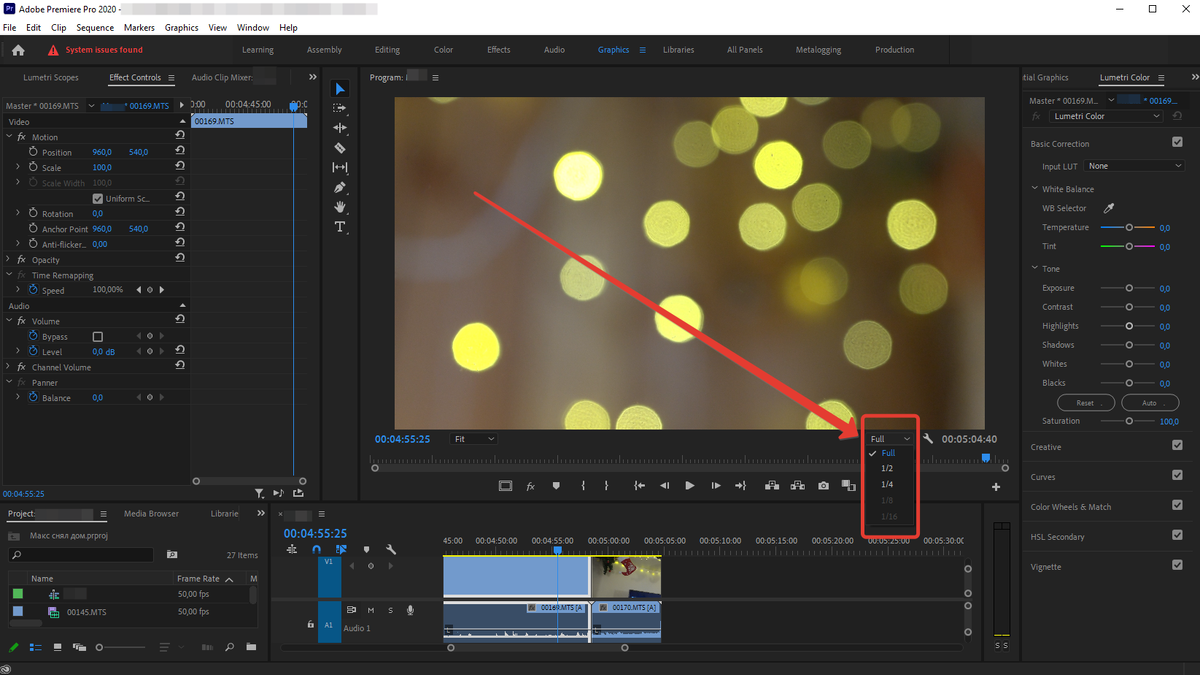Step back one frame

point(665,486)
